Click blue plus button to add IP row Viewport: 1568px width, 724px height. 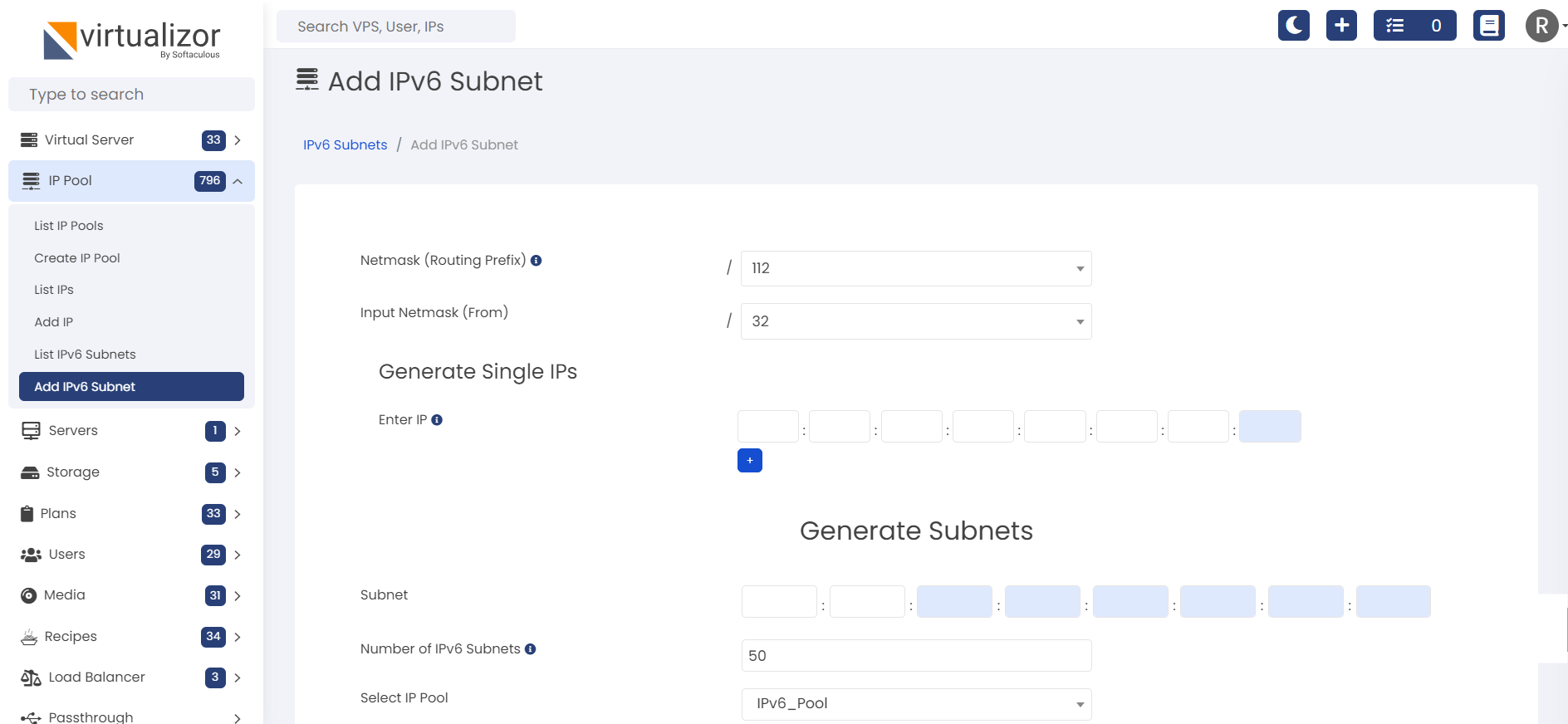(750, 460)
